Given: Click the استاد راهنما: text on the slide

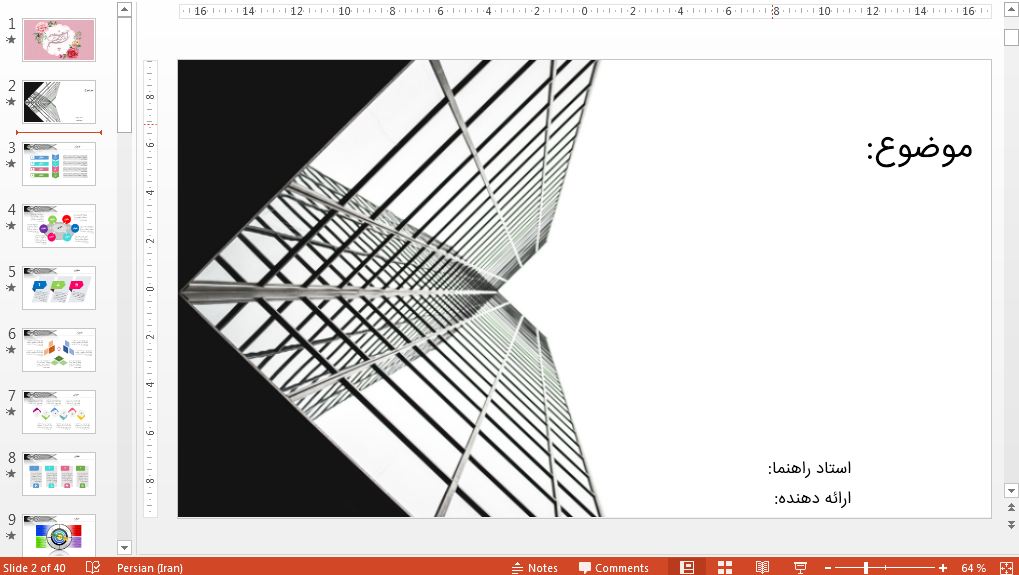Looking at the screenshot, I should [x=809, y=468].
